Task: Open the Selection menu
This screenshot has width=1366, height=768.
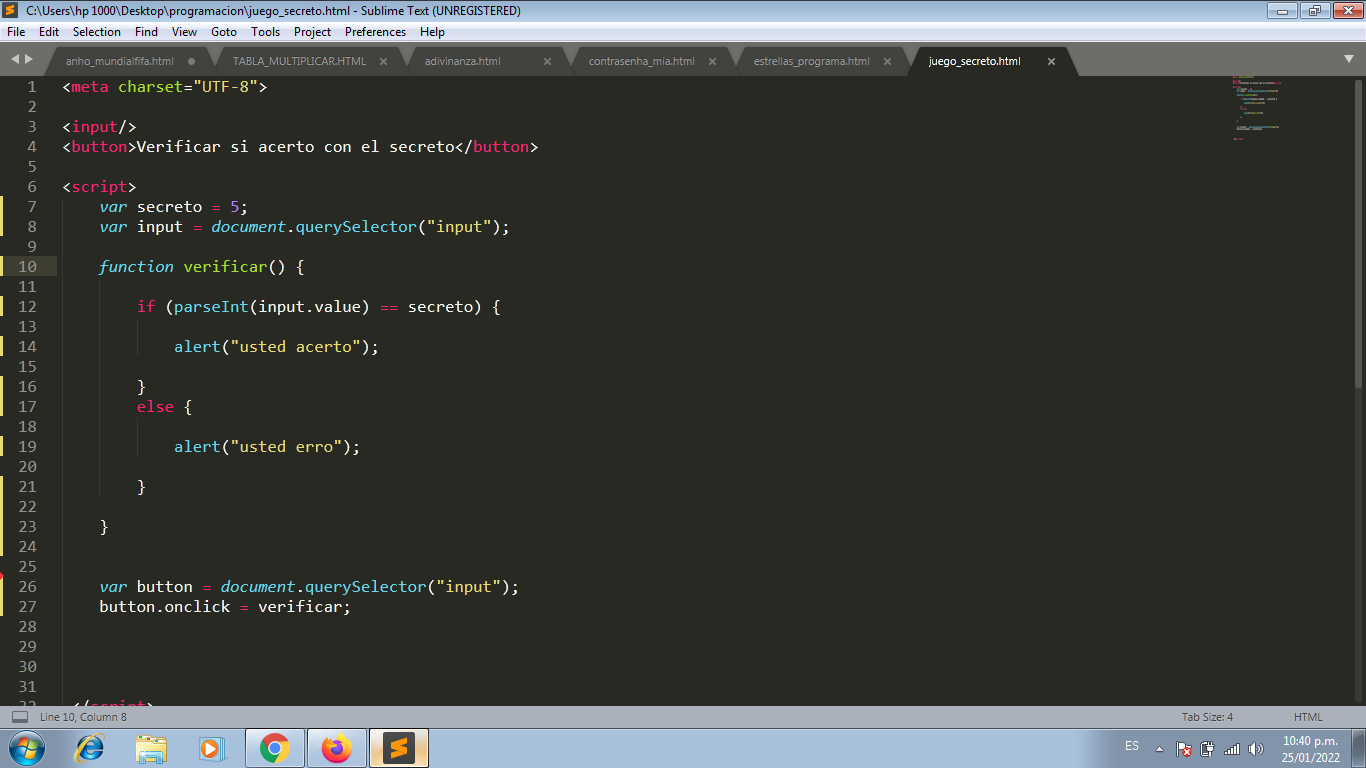Action: coord(97,32)
